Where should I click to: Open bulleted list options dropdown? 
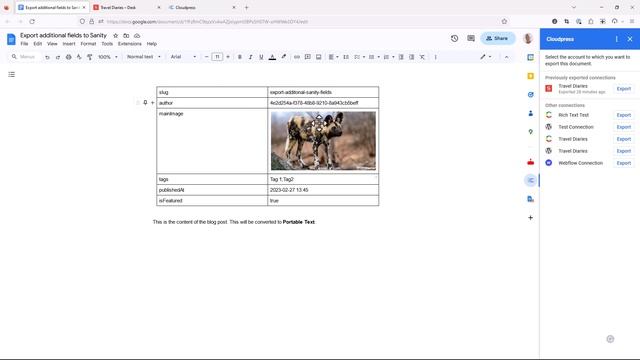tap(374, 57)
